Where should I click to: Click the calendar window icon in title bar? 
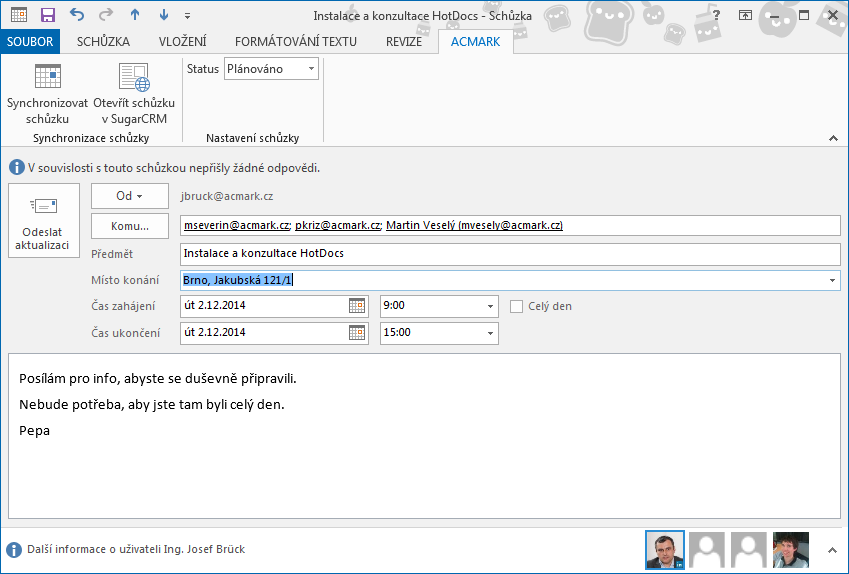coord(19,15)
